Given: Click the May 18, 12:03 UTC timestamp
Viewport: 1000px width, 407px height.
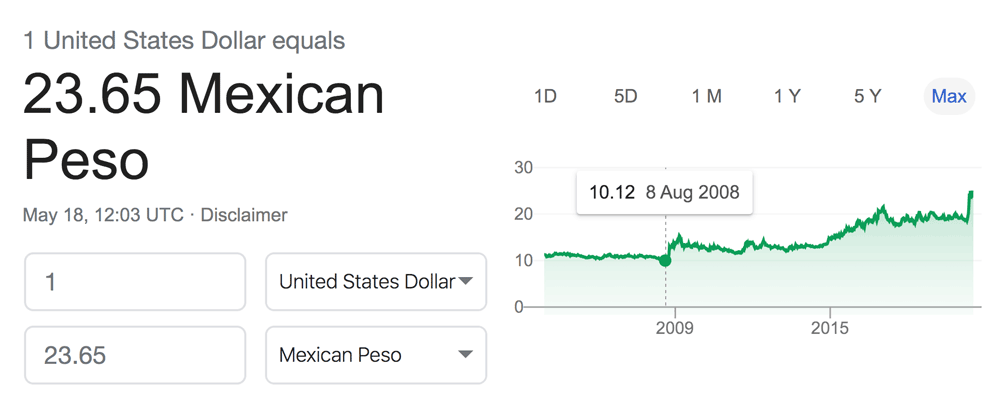Looking at the screenshot, I should point(103,215).
